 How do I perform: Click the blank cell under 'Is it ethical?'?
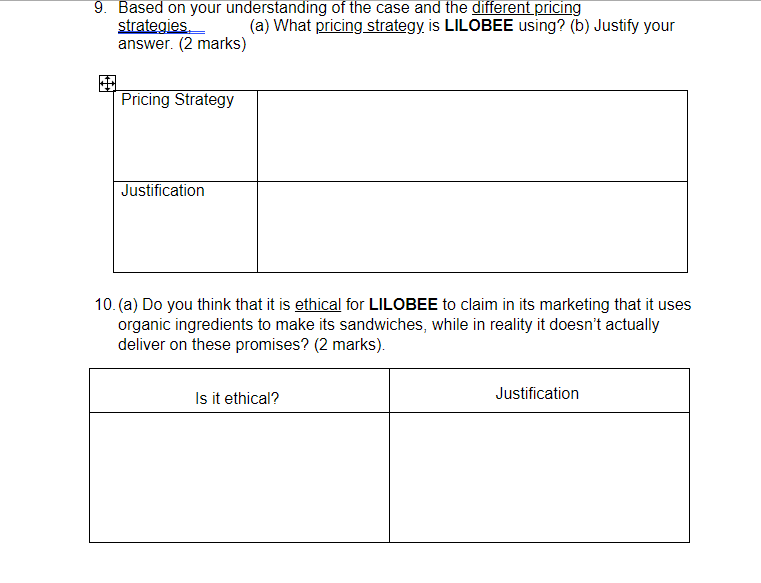click(x=239, y=477)
